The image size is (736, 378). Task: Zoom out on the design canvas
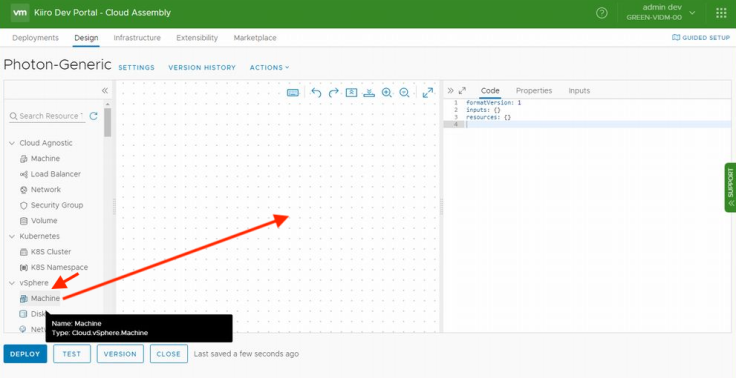404,93
